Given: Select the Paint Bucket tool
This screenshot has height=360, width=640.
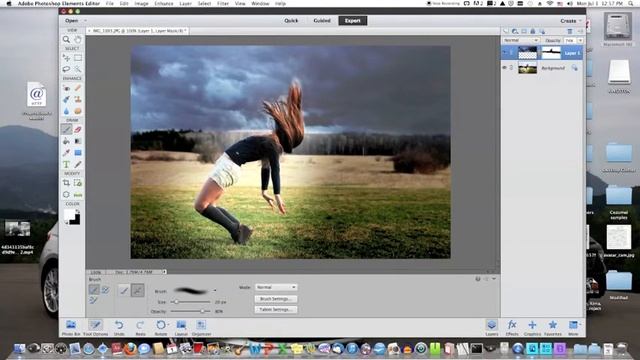Looking at the screenshot, I should tap(66, 141).
